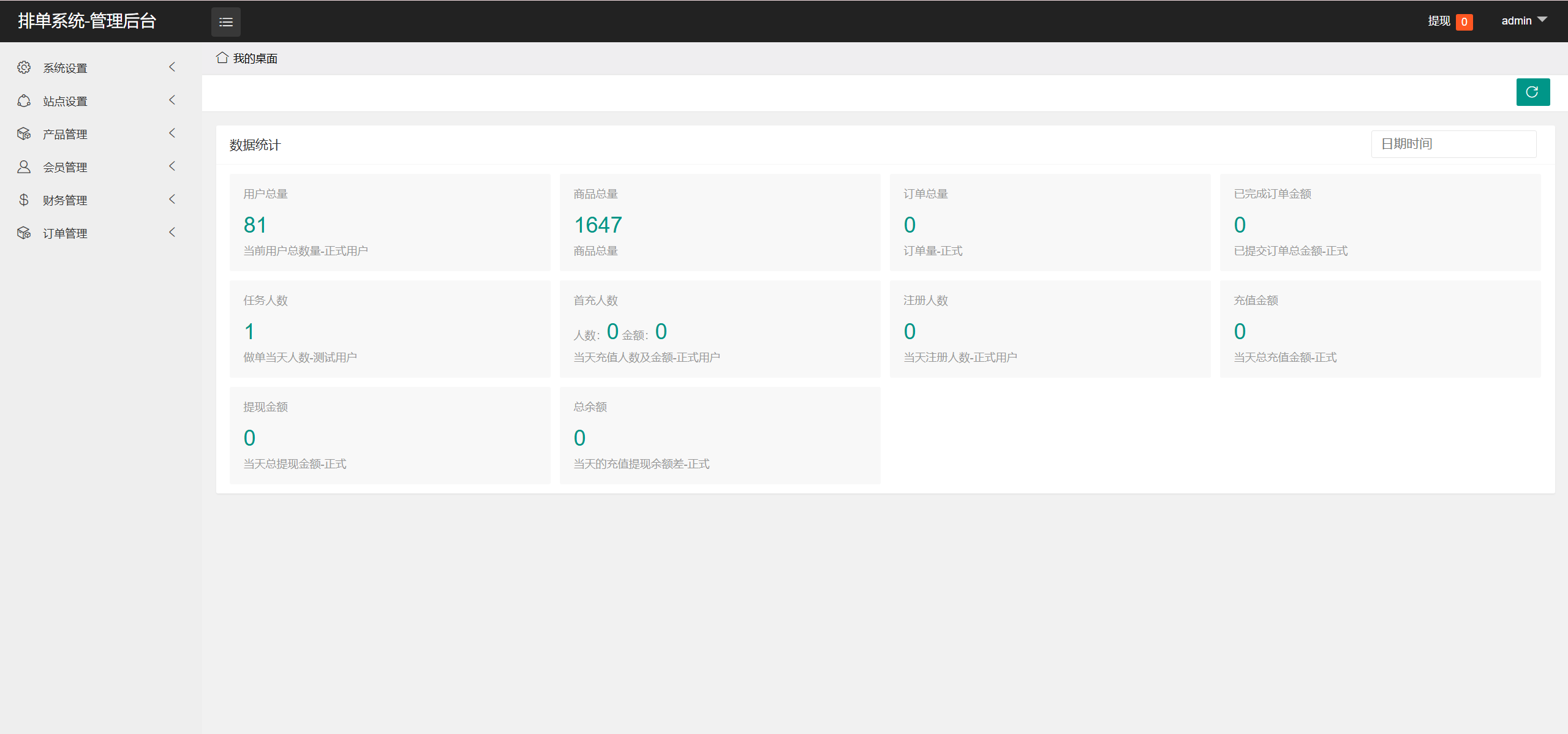
Task: Open the 产品管理 menu item
Action: coord(65,134)
